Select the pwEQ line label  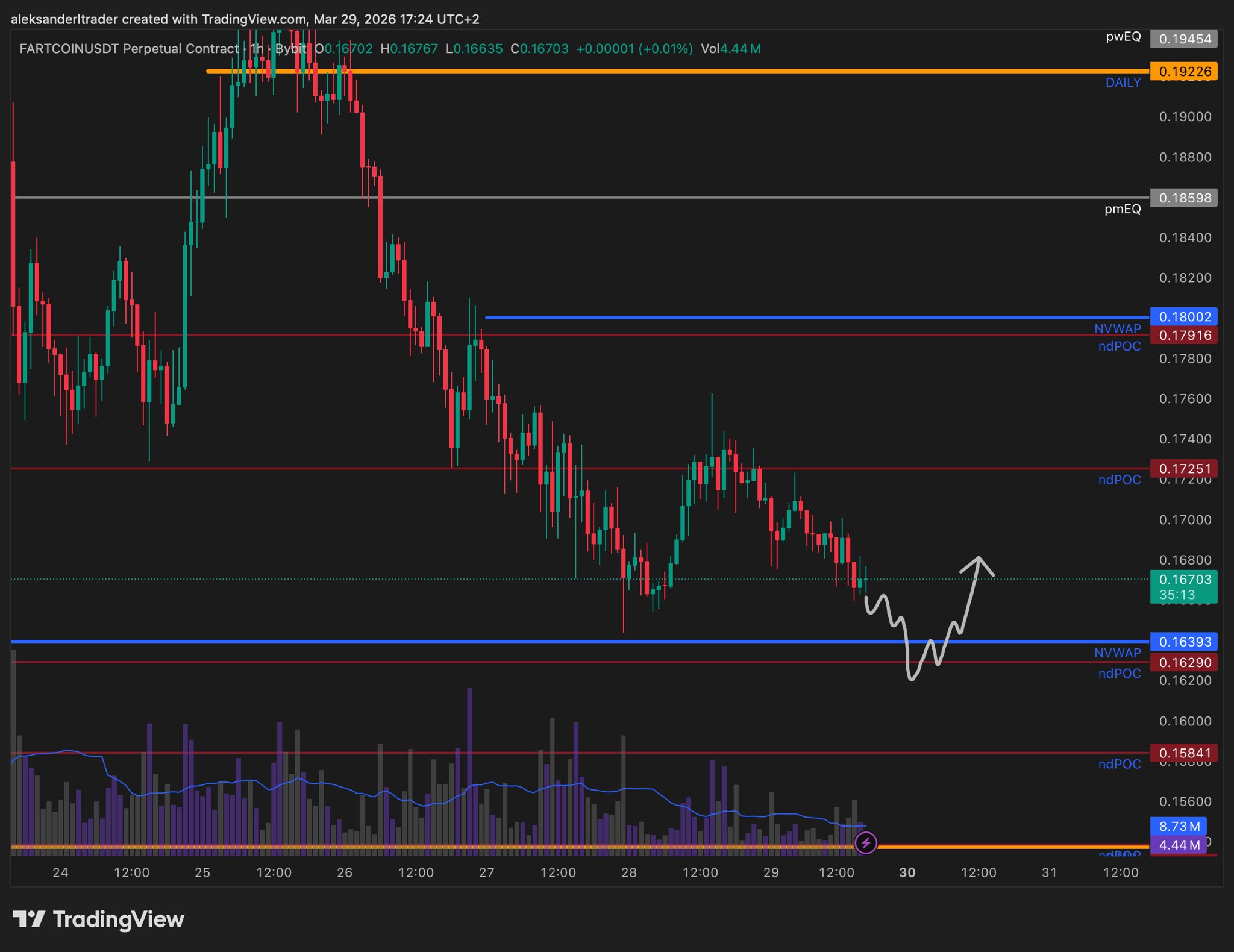(1123, 37)
